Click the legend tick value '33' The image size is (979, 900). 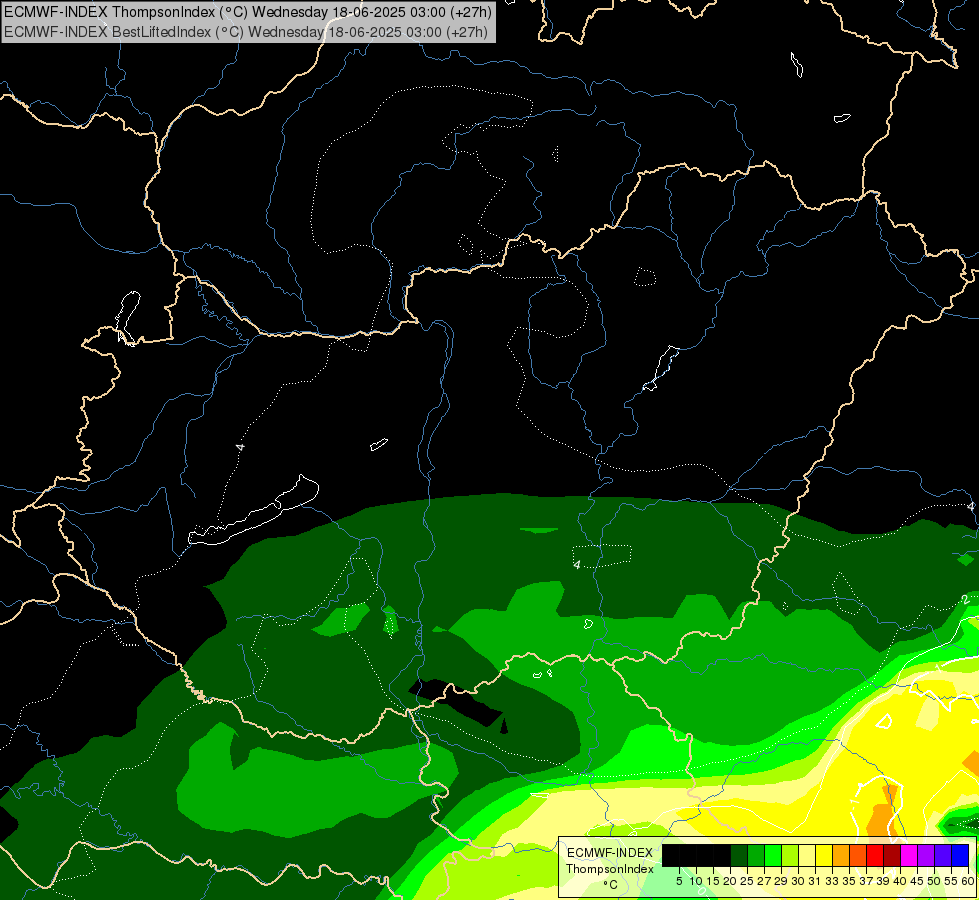coord(832,881)
